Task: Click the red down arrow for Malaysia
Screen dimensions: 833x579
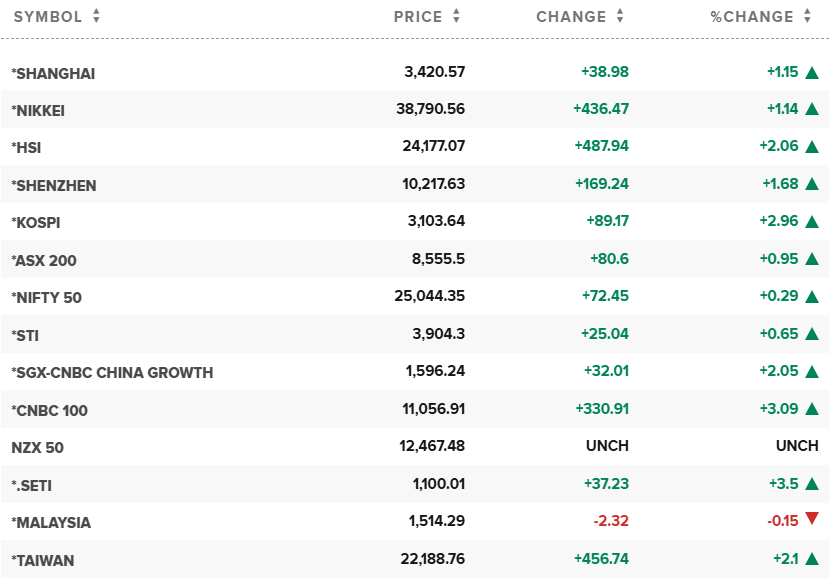Action: (811, 518)
